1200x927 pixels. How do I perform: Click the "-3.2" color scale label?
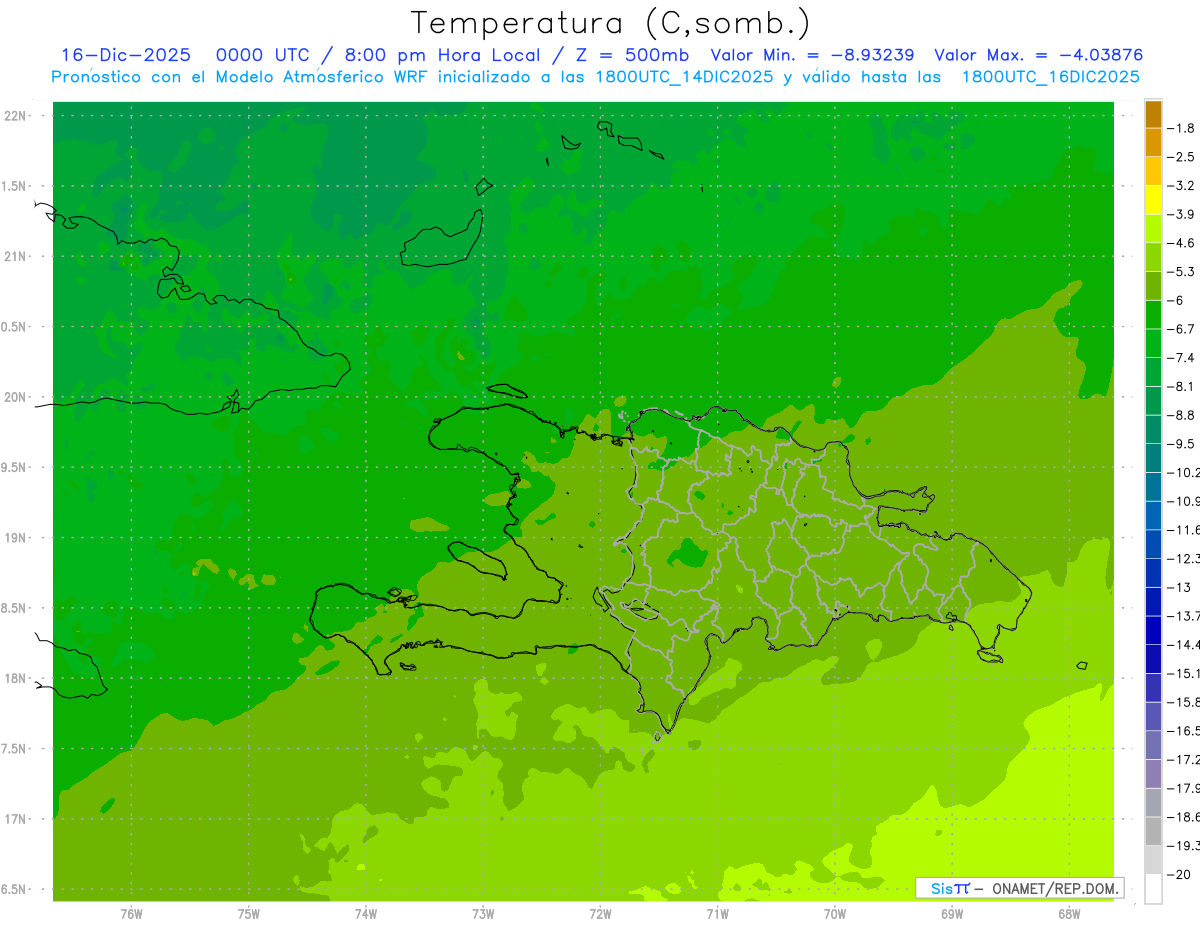(x=1181, y=186)
